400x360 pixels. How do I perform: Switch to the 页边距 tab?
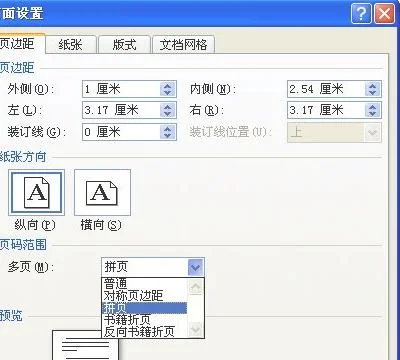[21, 44]
